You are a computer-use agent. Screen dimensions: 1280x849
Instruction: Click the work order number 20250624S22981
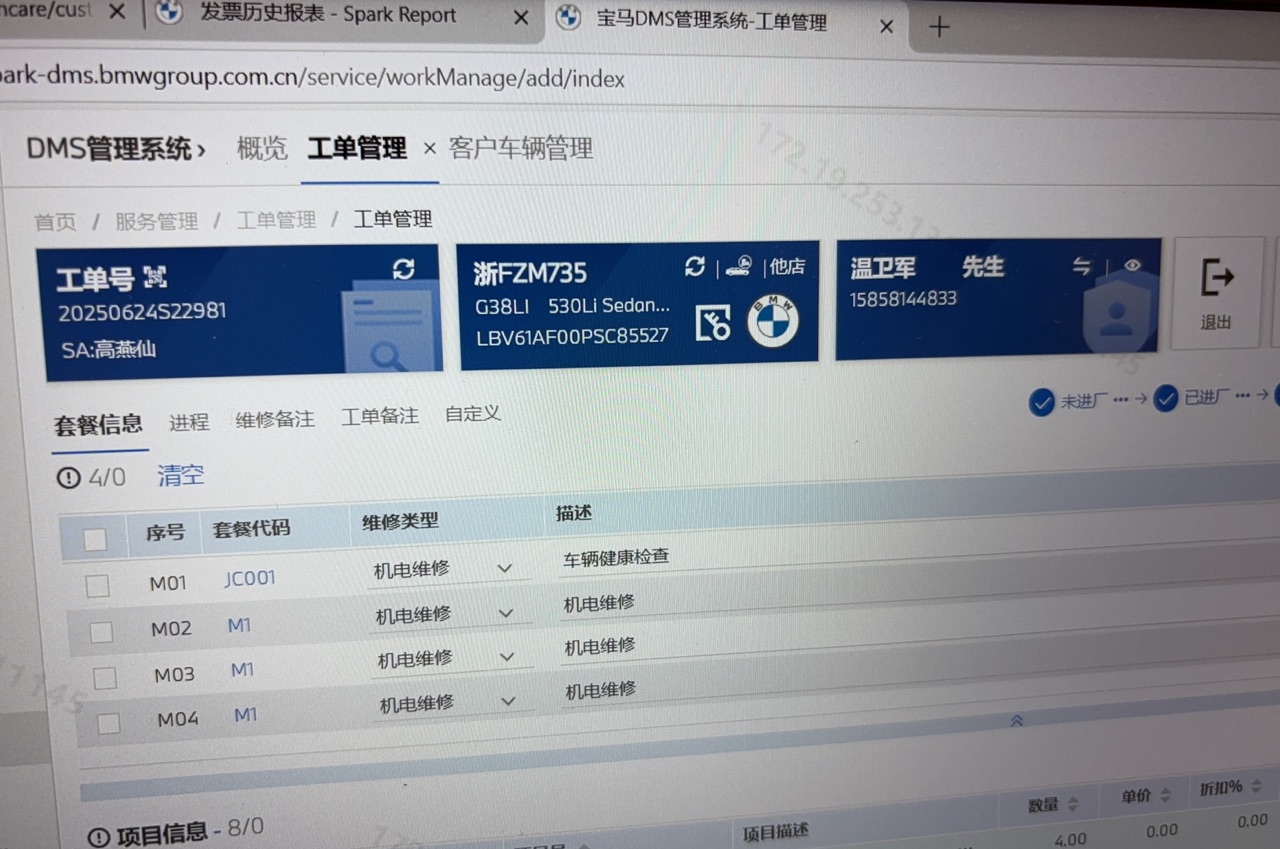pyautogui.click(x=142, y=312)
